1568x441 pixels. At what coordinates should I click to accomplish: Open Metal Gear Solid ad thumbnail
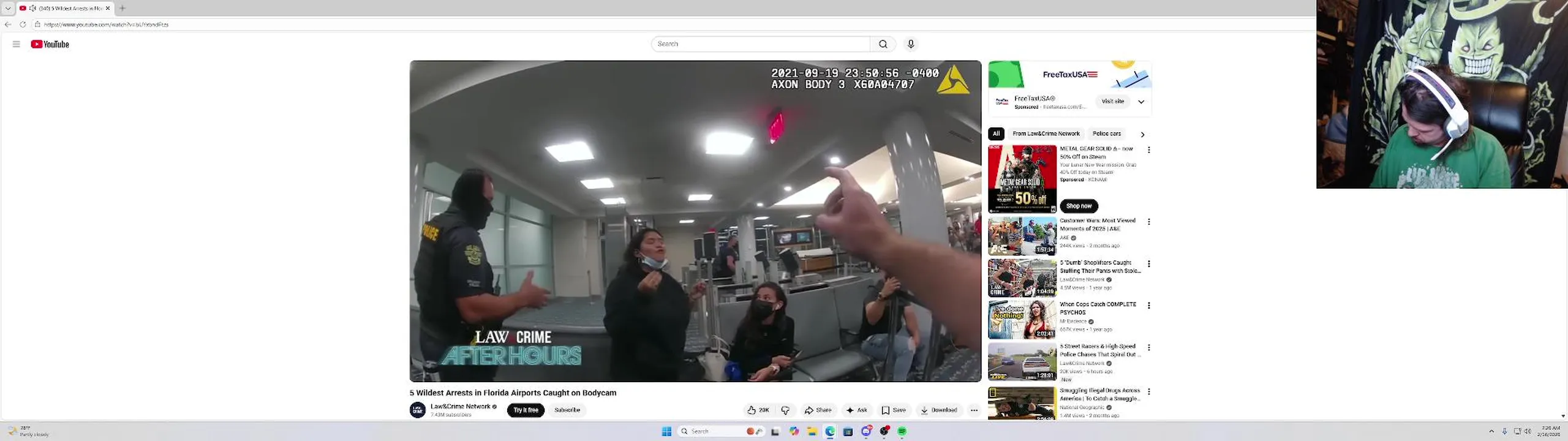(1022, 179)
